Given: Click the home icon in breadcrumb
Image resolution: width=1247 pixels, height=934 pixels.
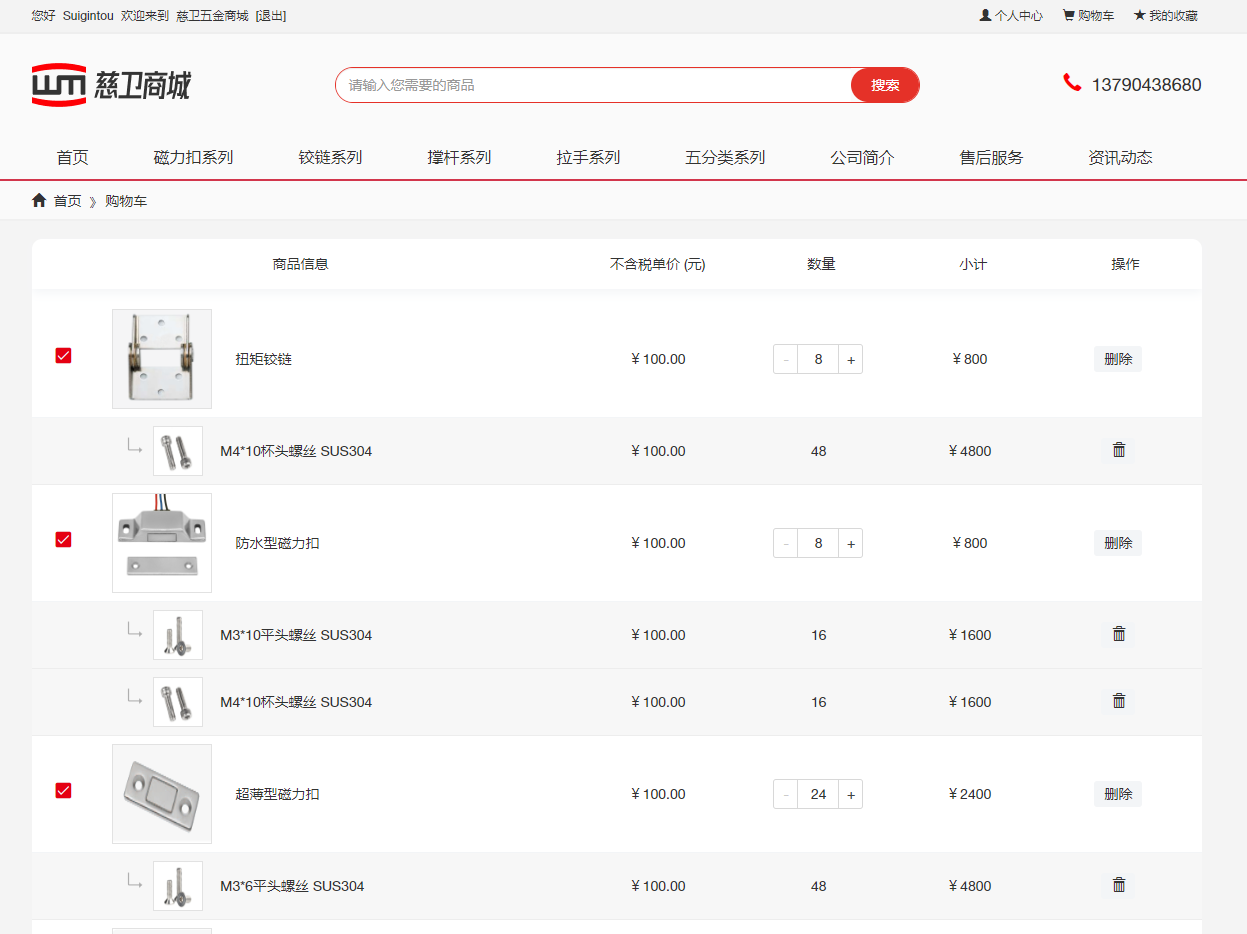Looking at the screenshot, I should 39,201.
